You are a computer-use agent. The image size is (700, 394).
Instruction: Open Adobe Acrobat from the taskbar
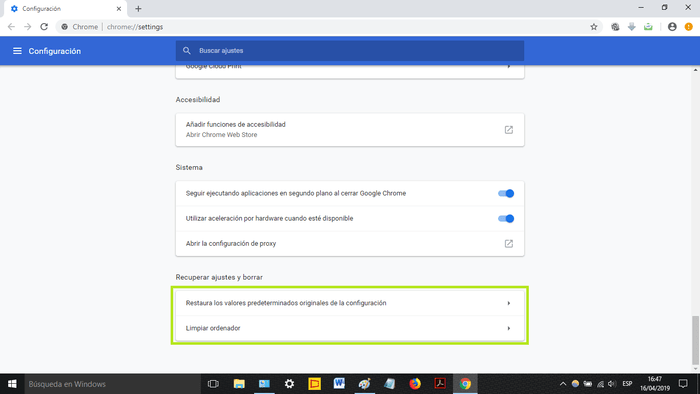pyautogui.click(x=440, y=384)
